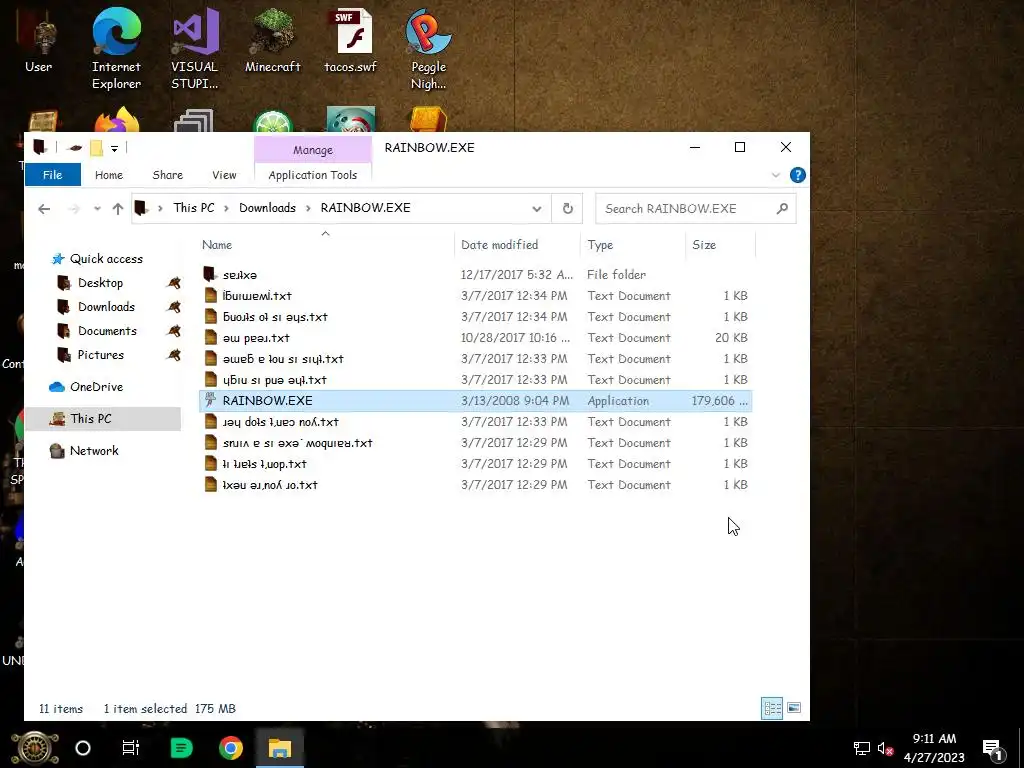1024x768 pixels.
Task: Open the Application Tools tab
Action: [313, 175]
